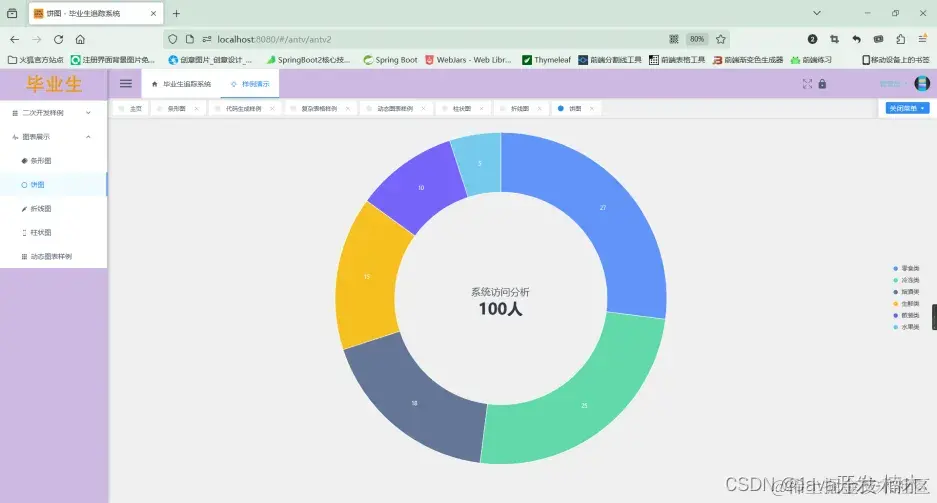937x503 pixels.
Task: Open the Firefox application menu
Action: (x=923, y=39)
